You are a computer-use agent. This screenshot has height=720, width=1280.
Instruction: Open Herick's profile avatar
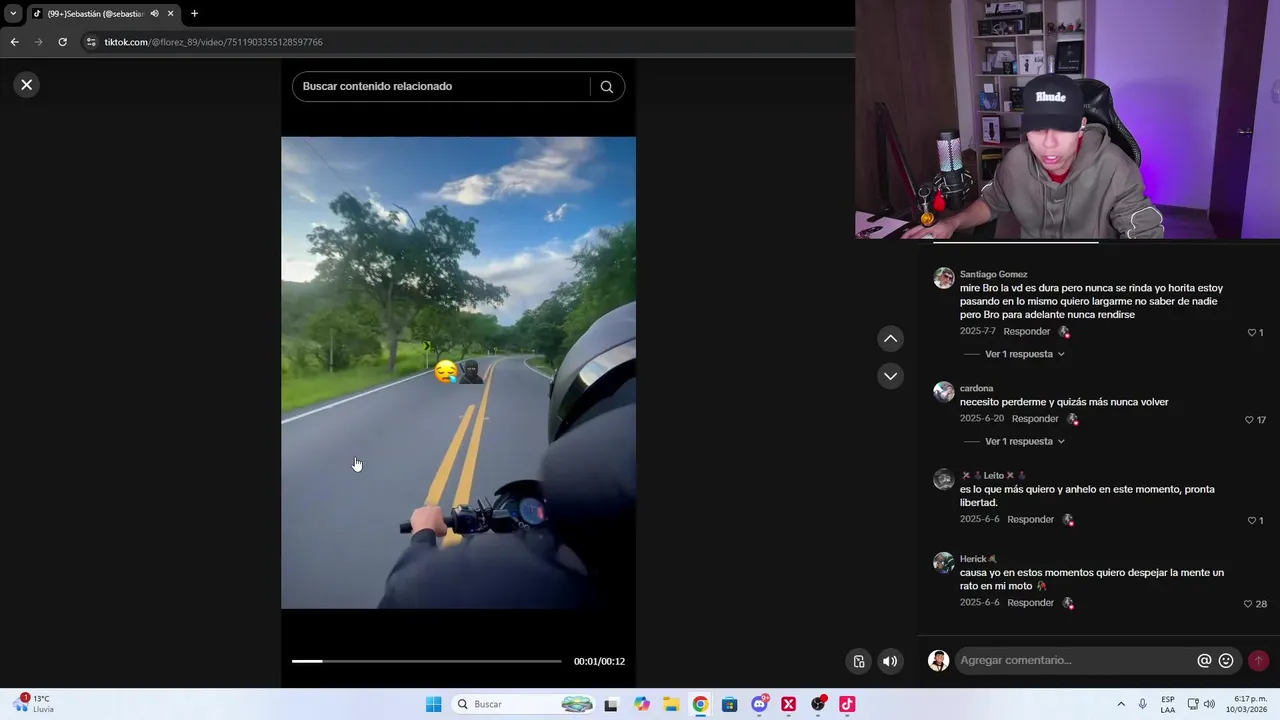tap(944, 563)
